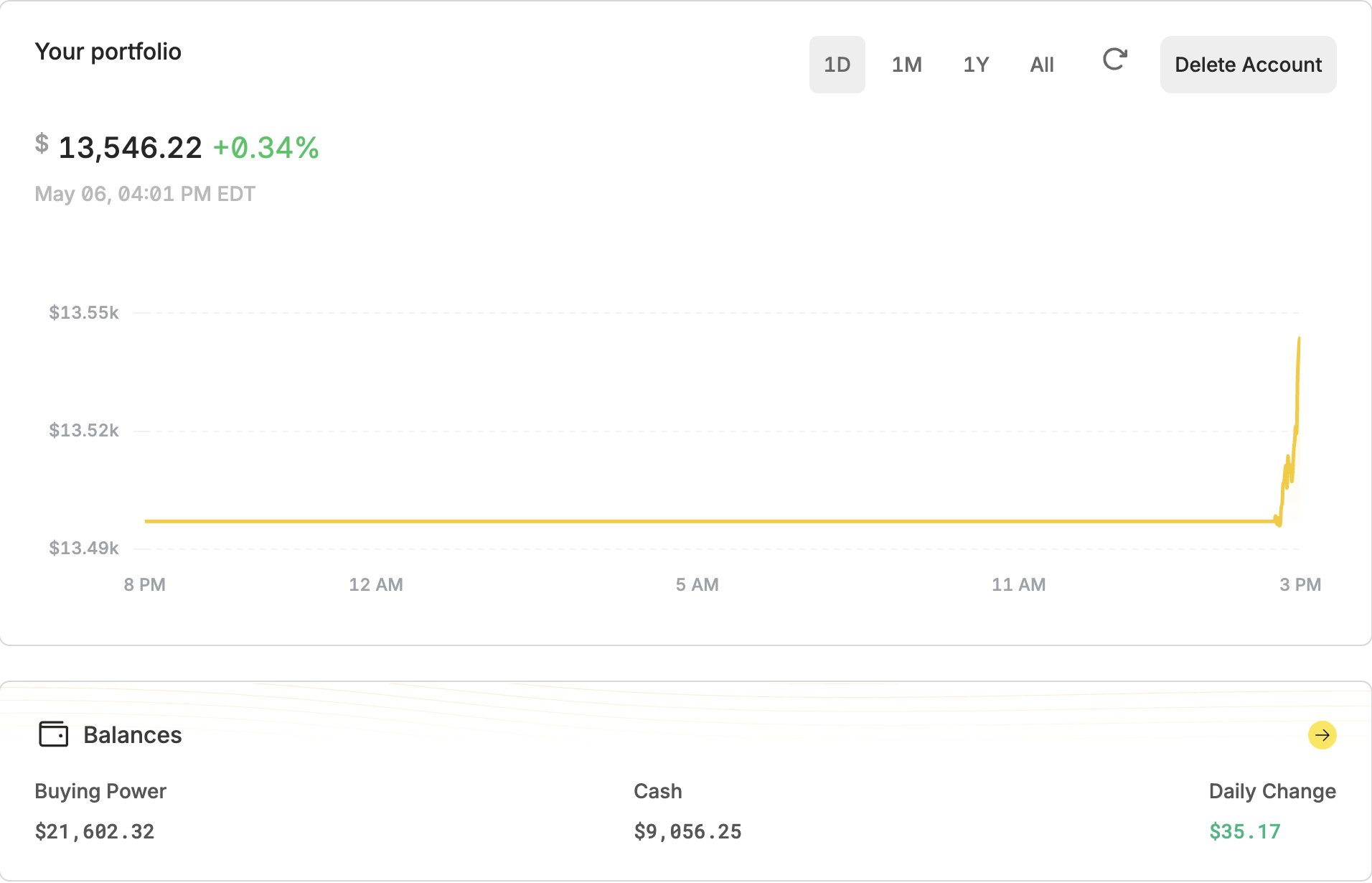Click the Cash label
Viewport: 1372px width, 883px height.
coord(658,791)
